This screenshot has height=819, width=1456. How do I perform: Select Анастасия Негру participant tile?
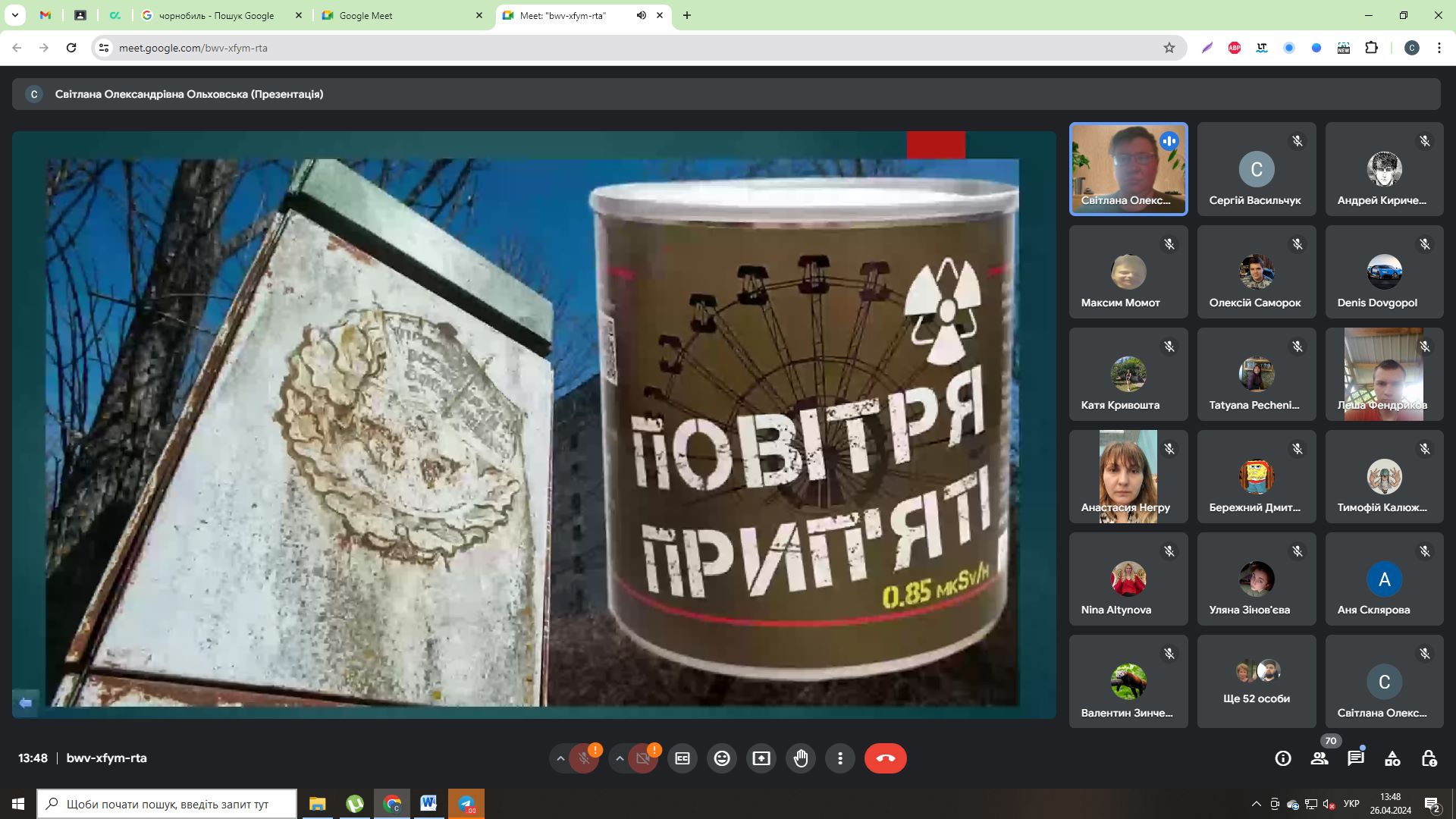[x=1128, y=476]
